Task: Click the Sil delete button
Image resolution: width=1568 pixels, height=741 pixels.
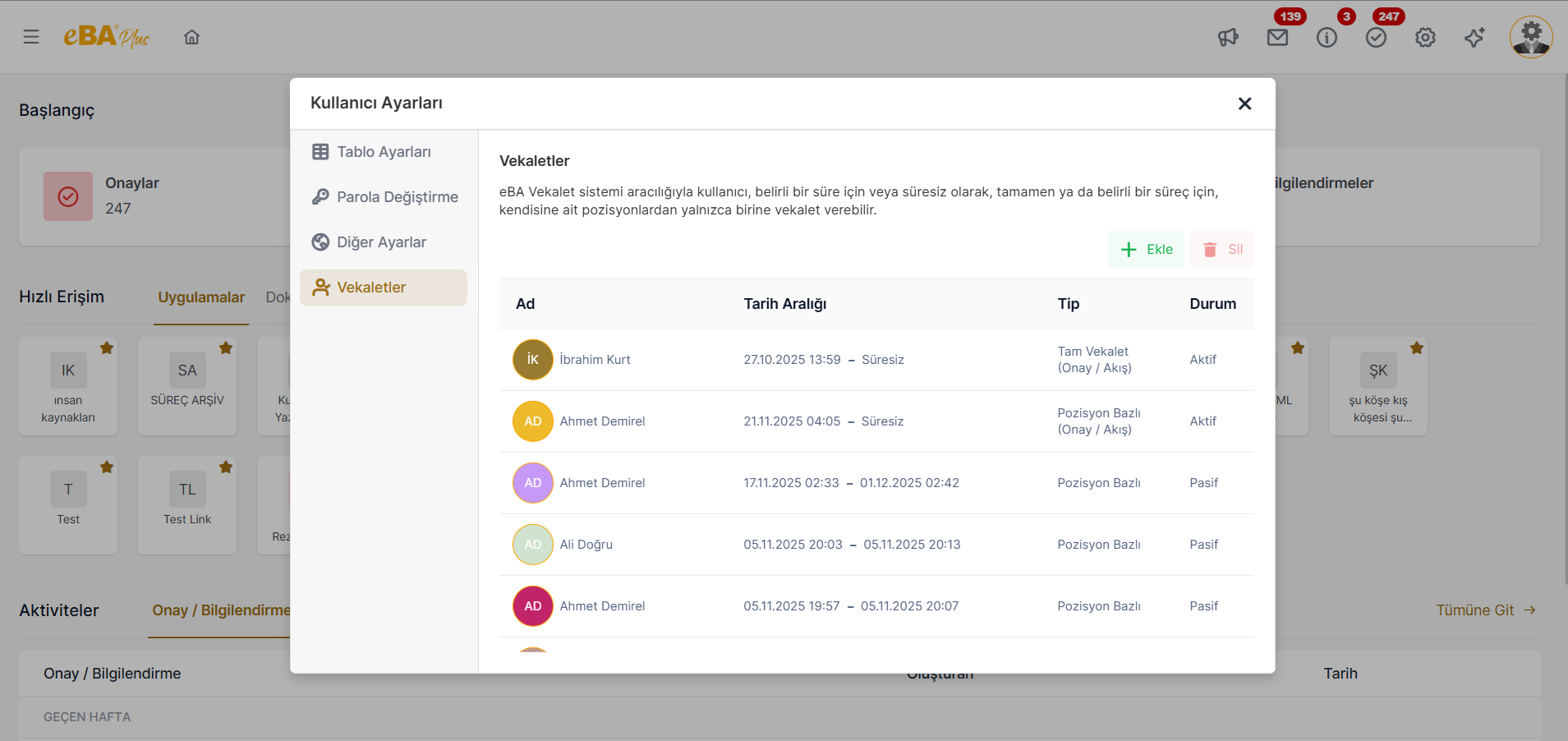Action: pyautogui.click(x=1221, y=249)
